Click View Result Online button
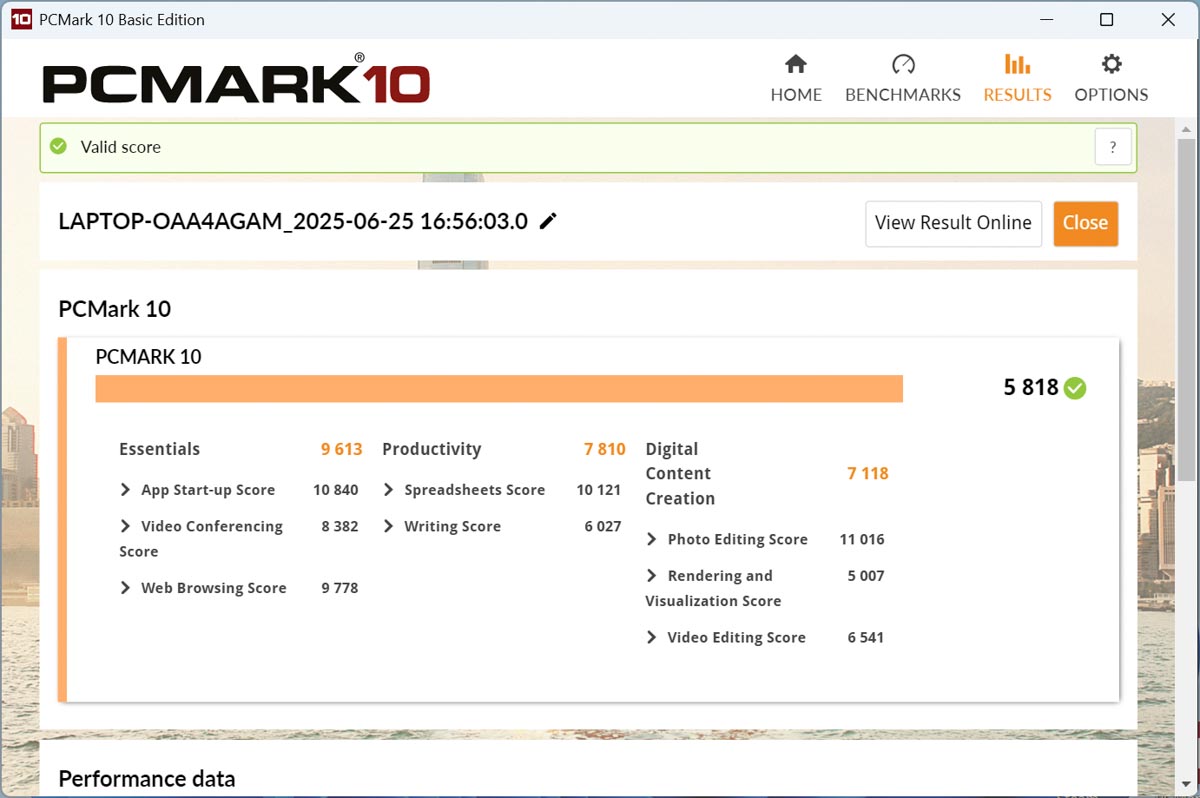The image size is (1200, 798). (953, 223)
